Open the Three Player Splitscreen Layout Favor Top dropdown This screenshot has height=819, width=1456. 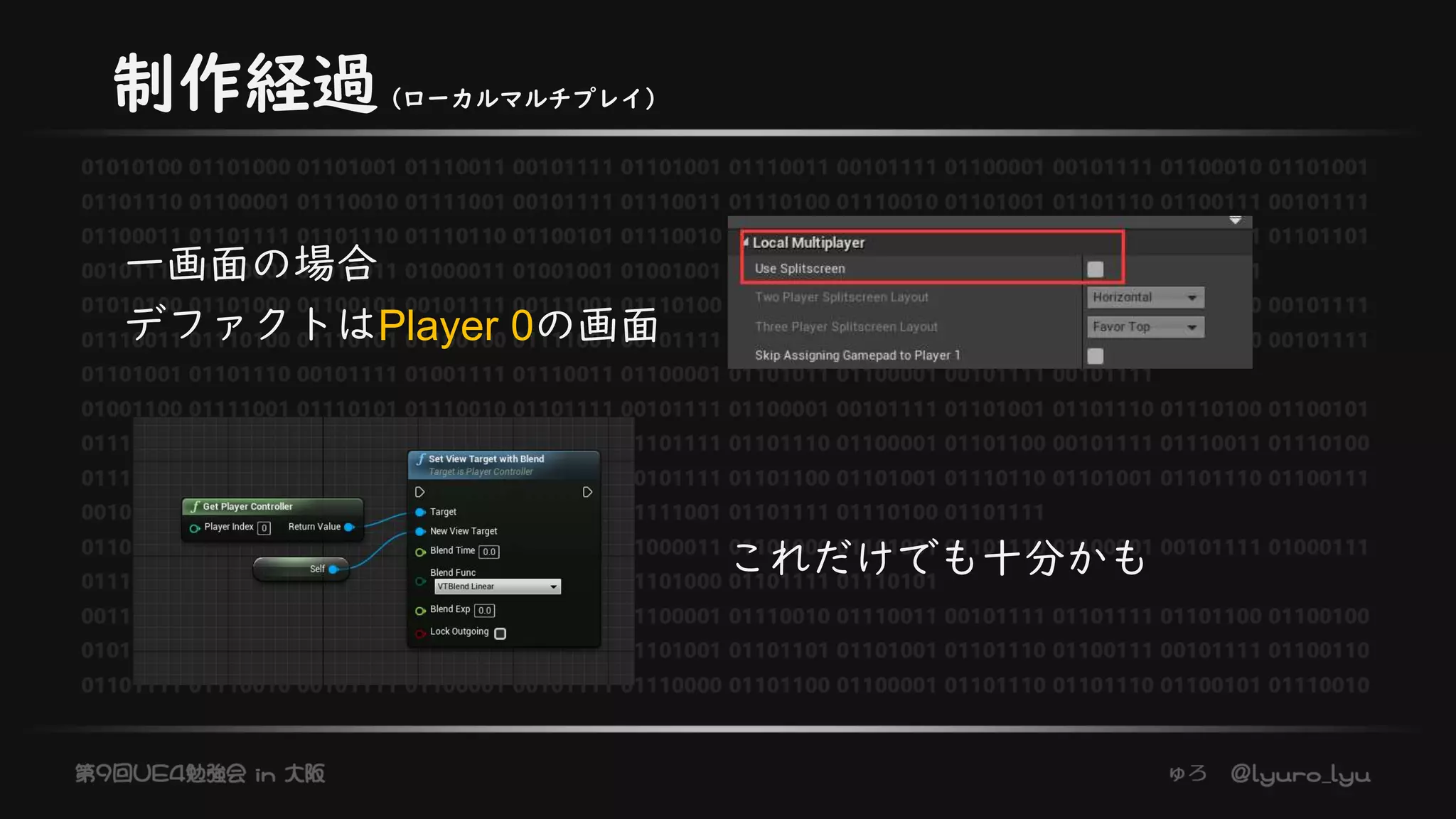(x=1145, y=327)
